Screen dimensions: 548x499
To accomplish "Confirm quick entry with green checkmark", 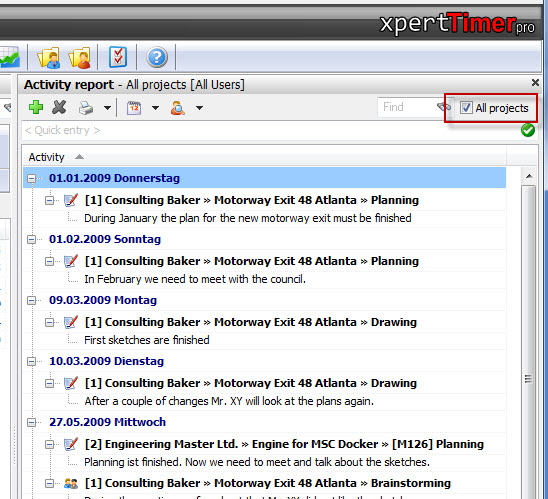I will point(528,130).
